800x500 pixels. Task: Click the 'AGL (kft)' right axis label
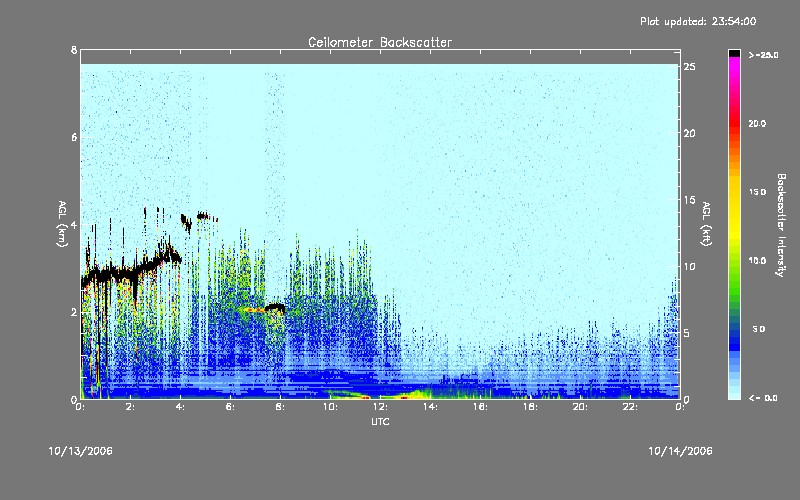706,224
